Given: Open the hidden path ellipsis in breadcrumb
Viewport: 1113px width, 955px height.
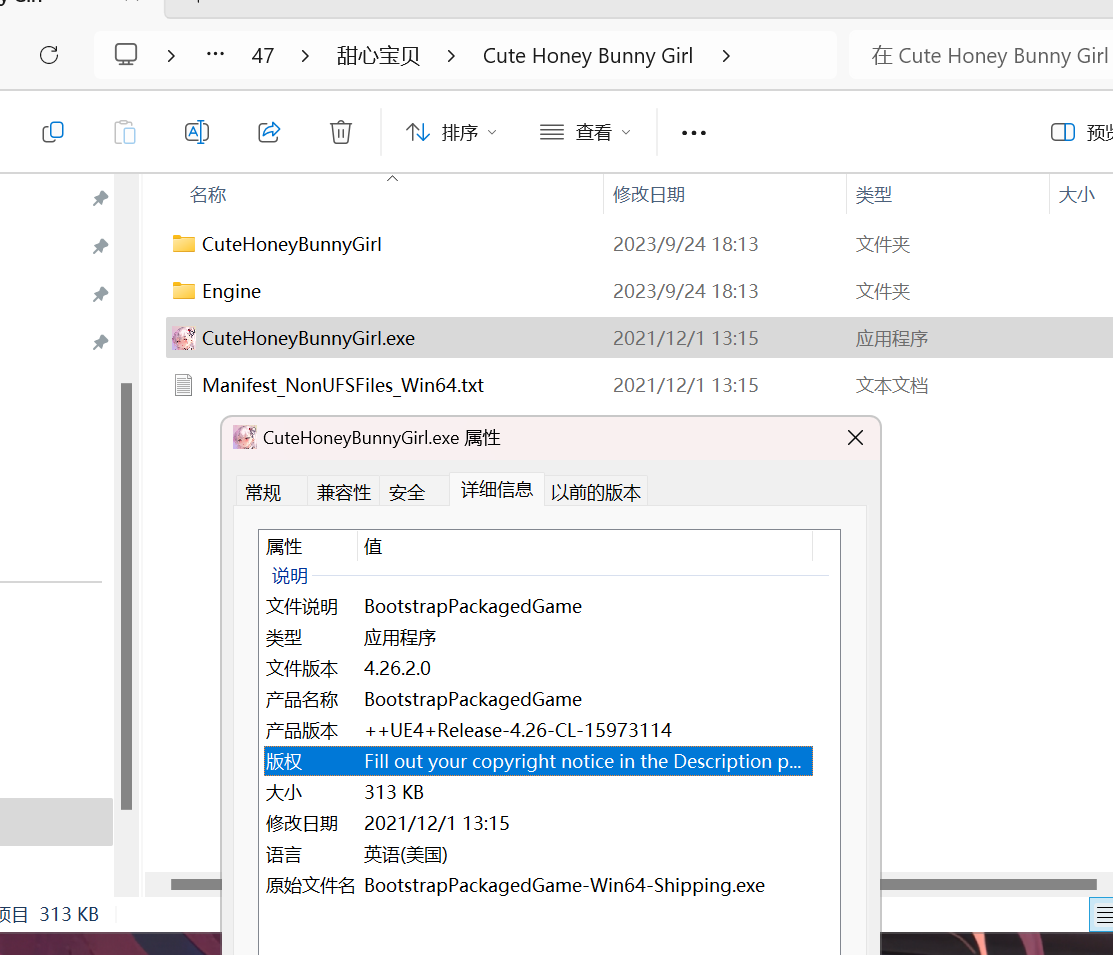Looking at the screenshot, I should pyautogui.click(x=215, y=55).
